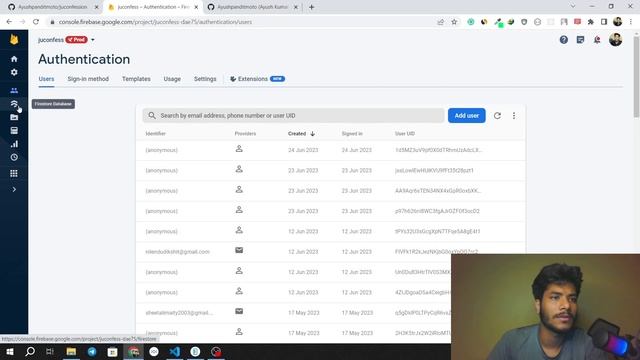Open users table more options menu
The width and height of the screenshot is (640, 360).
514,116
